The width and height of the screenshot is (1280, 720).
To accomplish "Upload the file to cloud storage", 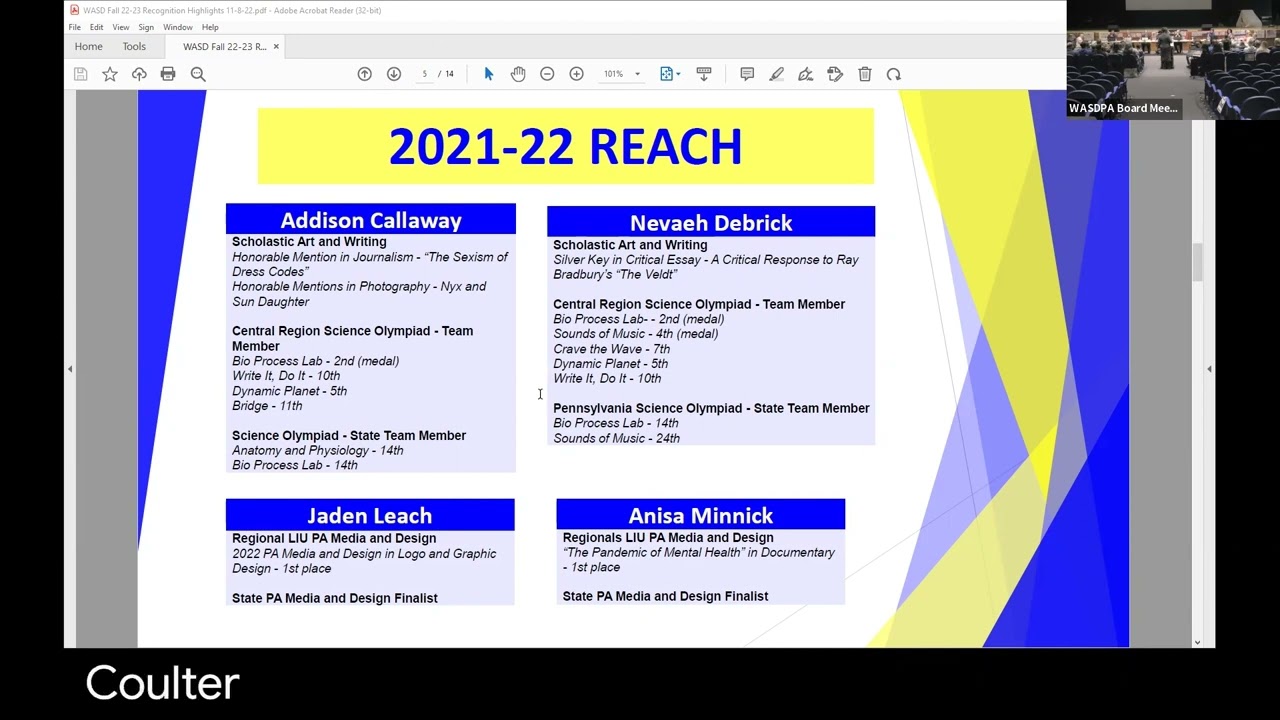I will pyautogui.click(x=139, y=74).
